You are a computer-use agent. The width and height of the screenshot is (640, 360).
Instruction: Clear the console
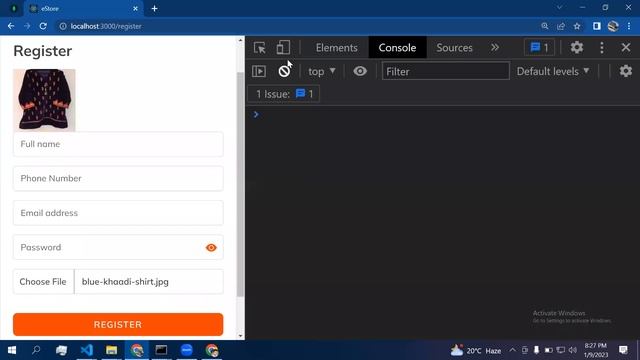[284, 71]
